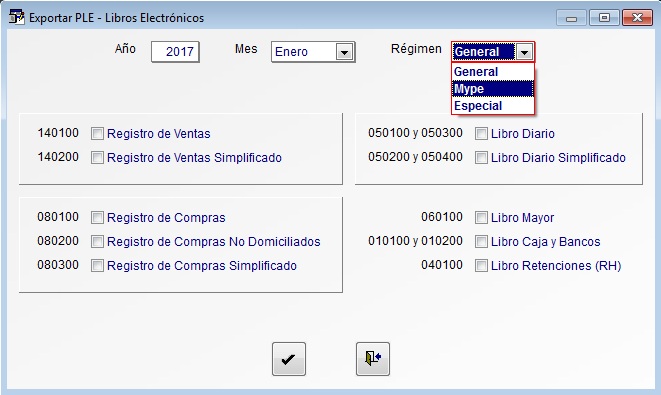
Task: Check the Libro Diario box
Action: (481, 134)
